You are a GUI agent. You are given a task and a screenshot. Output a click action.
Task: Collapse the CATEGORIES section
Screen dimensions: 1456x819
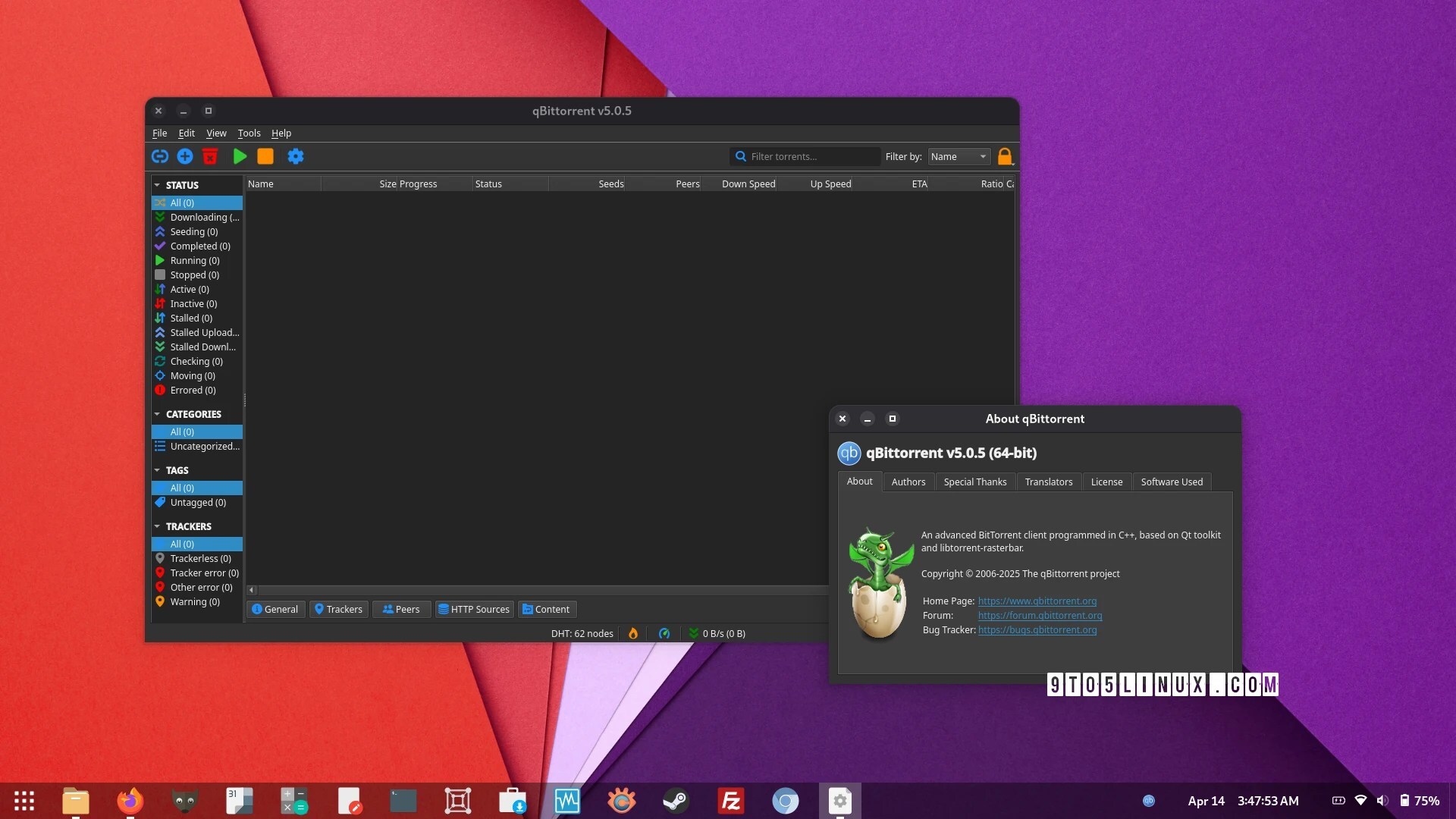point(157,414)
